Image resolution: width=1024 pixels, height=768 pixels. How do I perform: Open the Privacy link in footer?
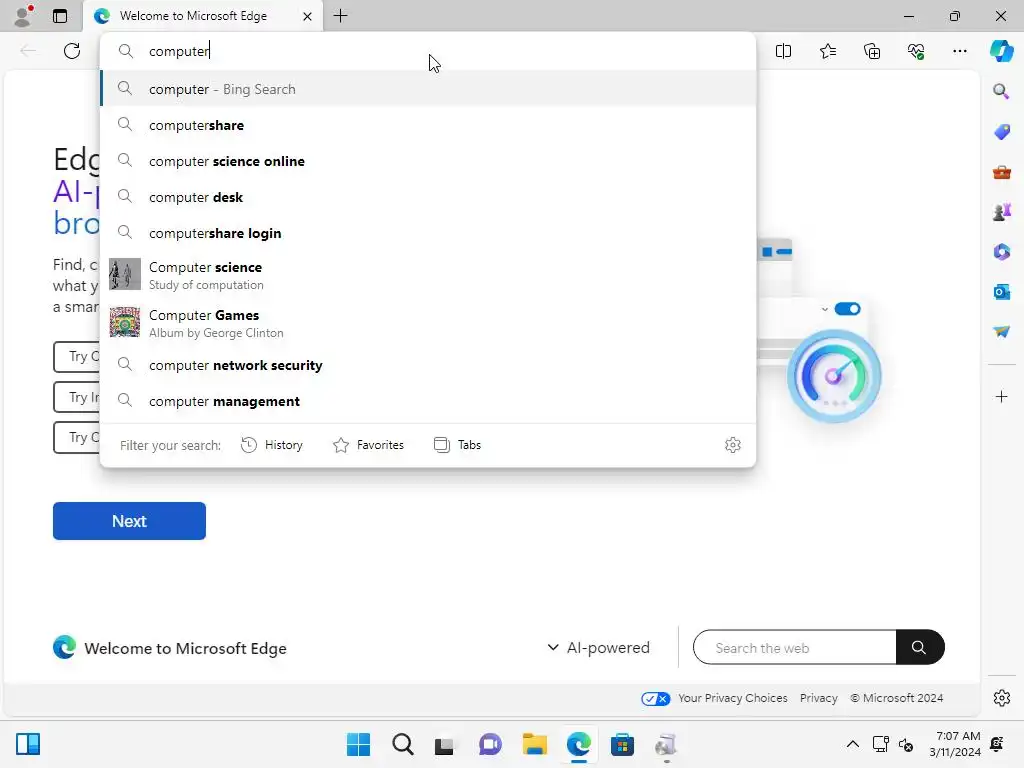click(x=818, y=698)
